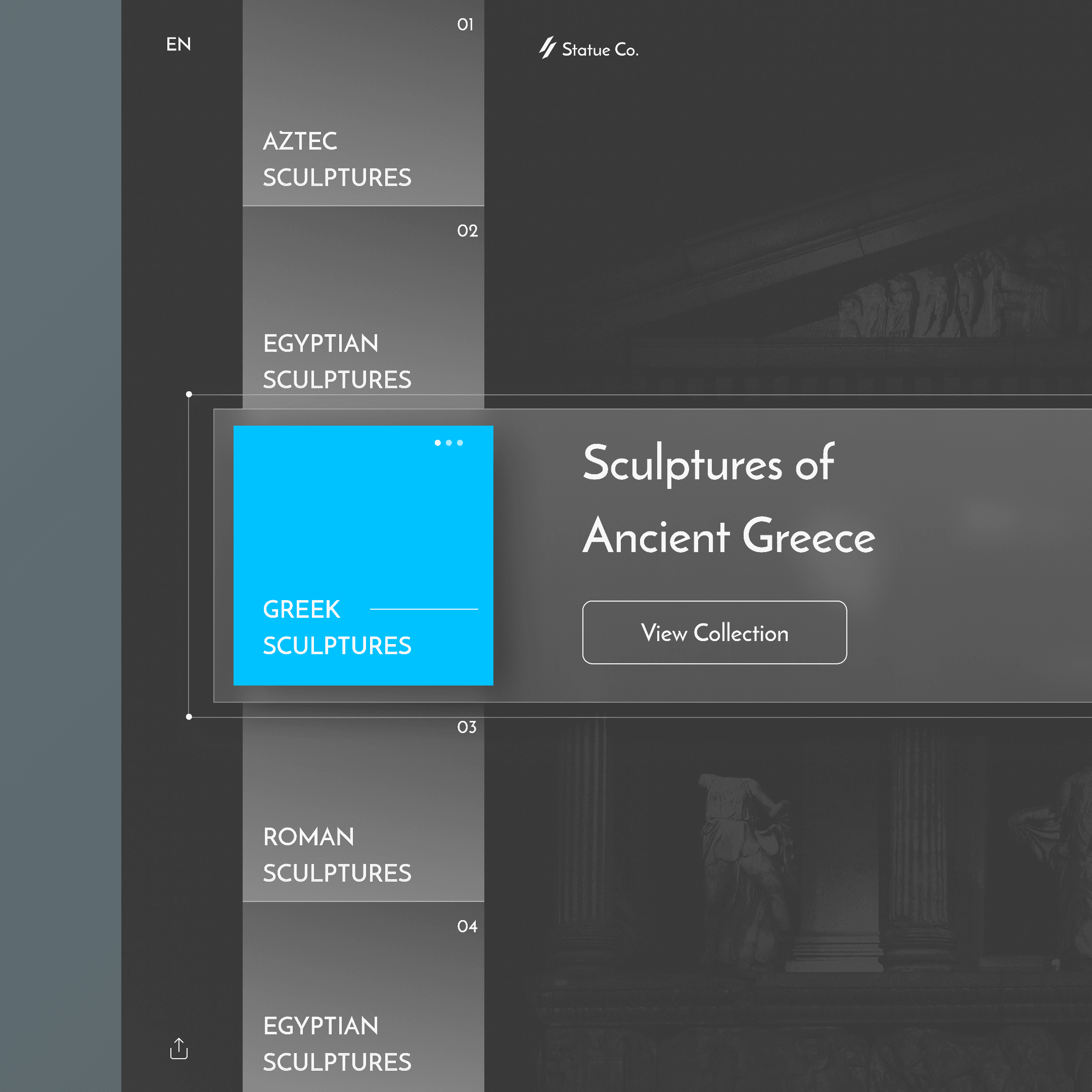Open Egyptian Sculptures item numbered 04
This screenshot has height=1092, width=1092.
[x=337, y=1043]
